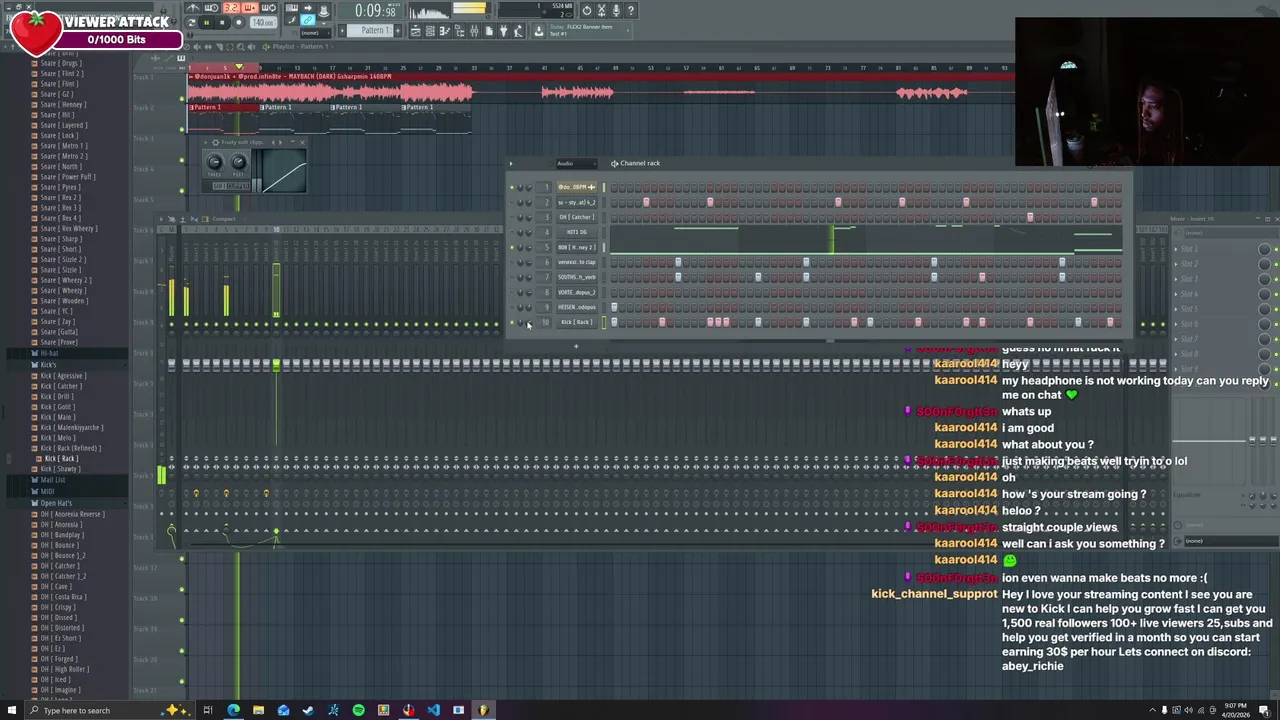
Task: Toggle mute LED for Kick [ Rack ] channel
Action: [512, 322]
